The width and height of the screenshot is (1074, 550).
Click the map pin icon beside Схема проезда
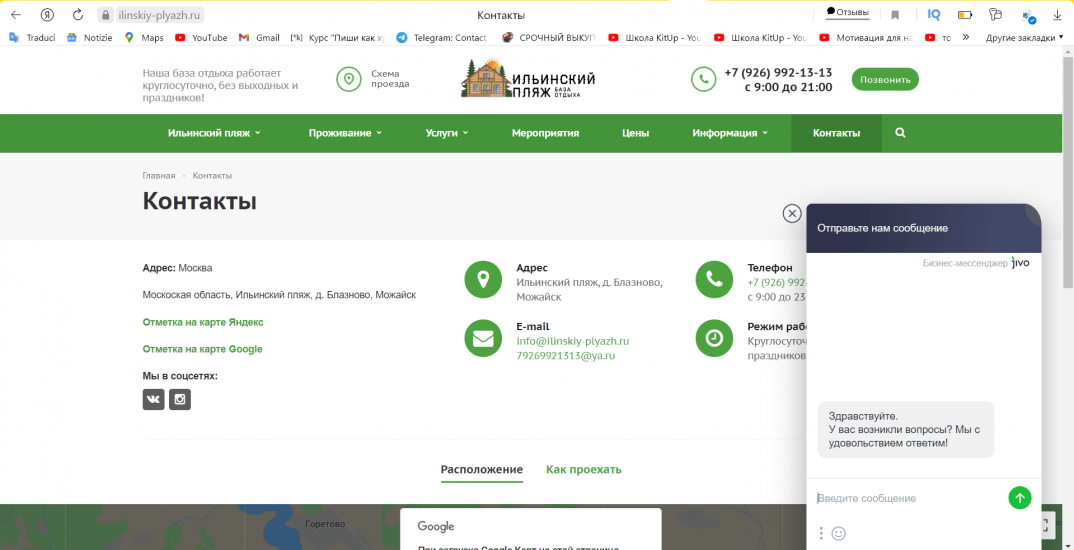tap(349, 79)
